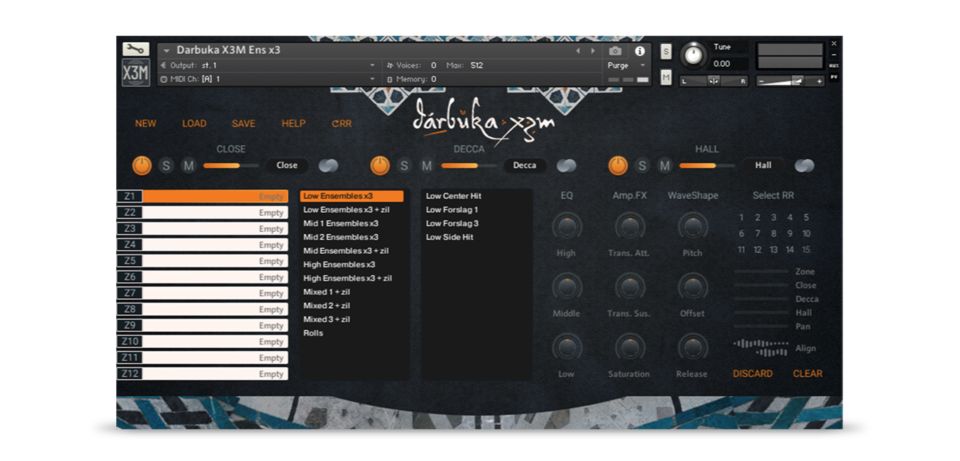This screenshot has height=461, width=960.
Task: Go to next instrument with right arrow
Action: pyautogui.click(x=593, y=51)
